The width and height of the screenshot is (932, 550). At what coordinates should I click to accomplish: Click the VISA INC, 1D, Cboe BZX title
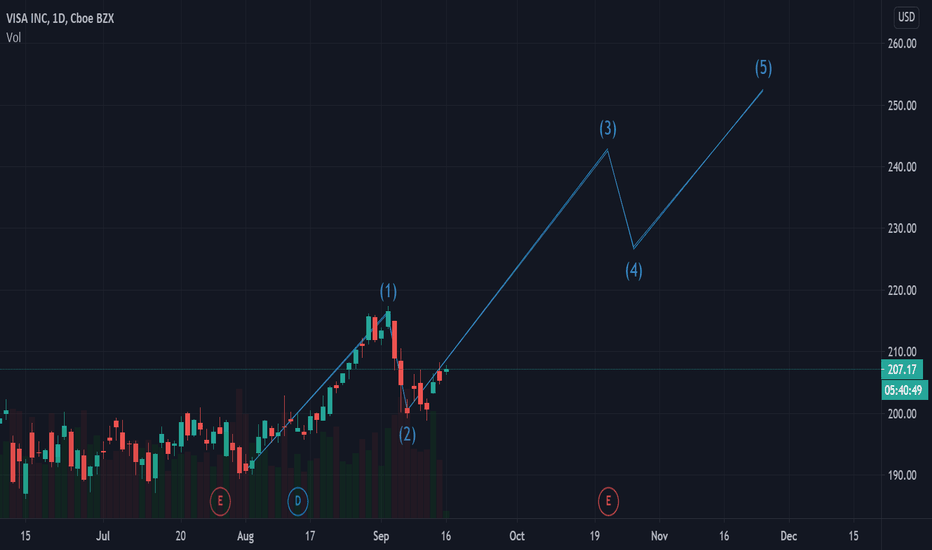click(60, 18)
